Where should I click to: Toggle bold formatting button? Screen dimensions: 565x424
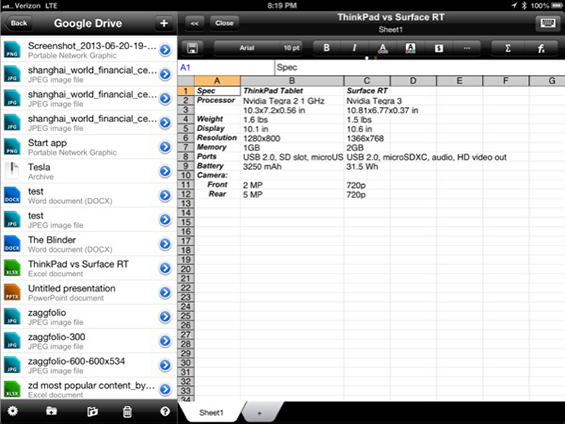click(326, 48)
